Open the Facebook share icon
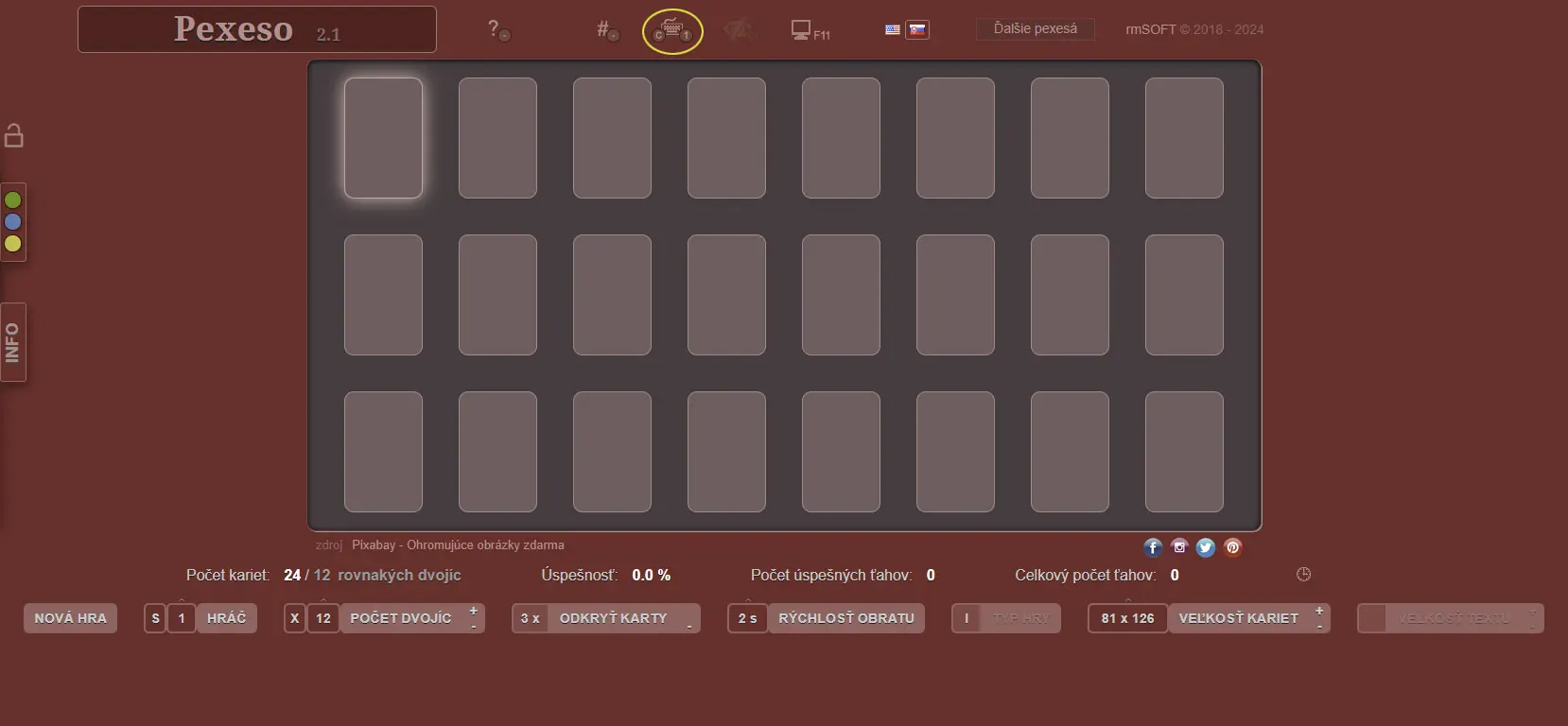Image resolution: width=1568 pixels, height=726 pixels. 1152,547
